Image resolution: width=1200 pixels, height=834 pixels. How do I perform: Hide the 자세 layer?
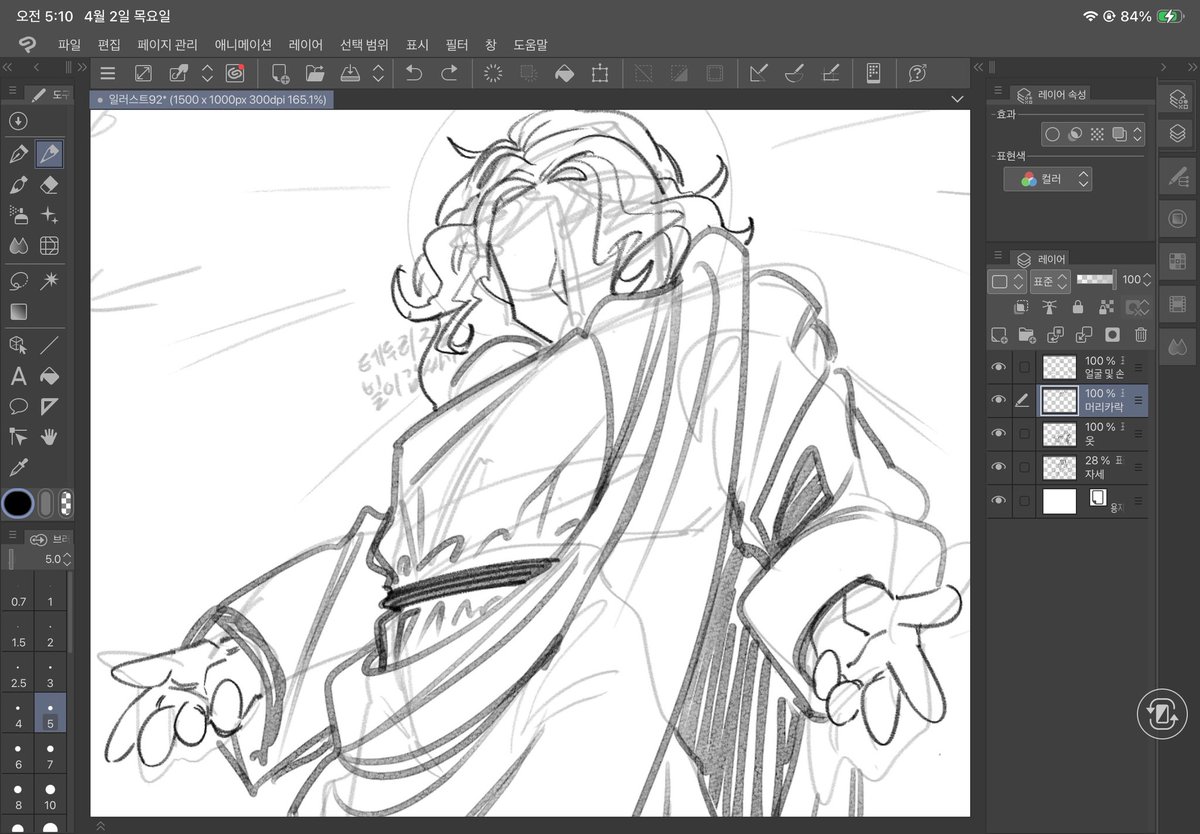998,467
